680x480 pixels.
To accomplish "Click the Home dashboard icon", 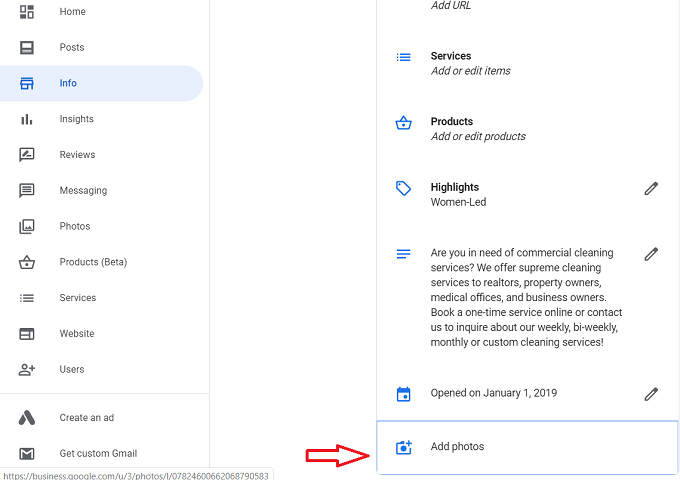I will click(x=27, y=12).
